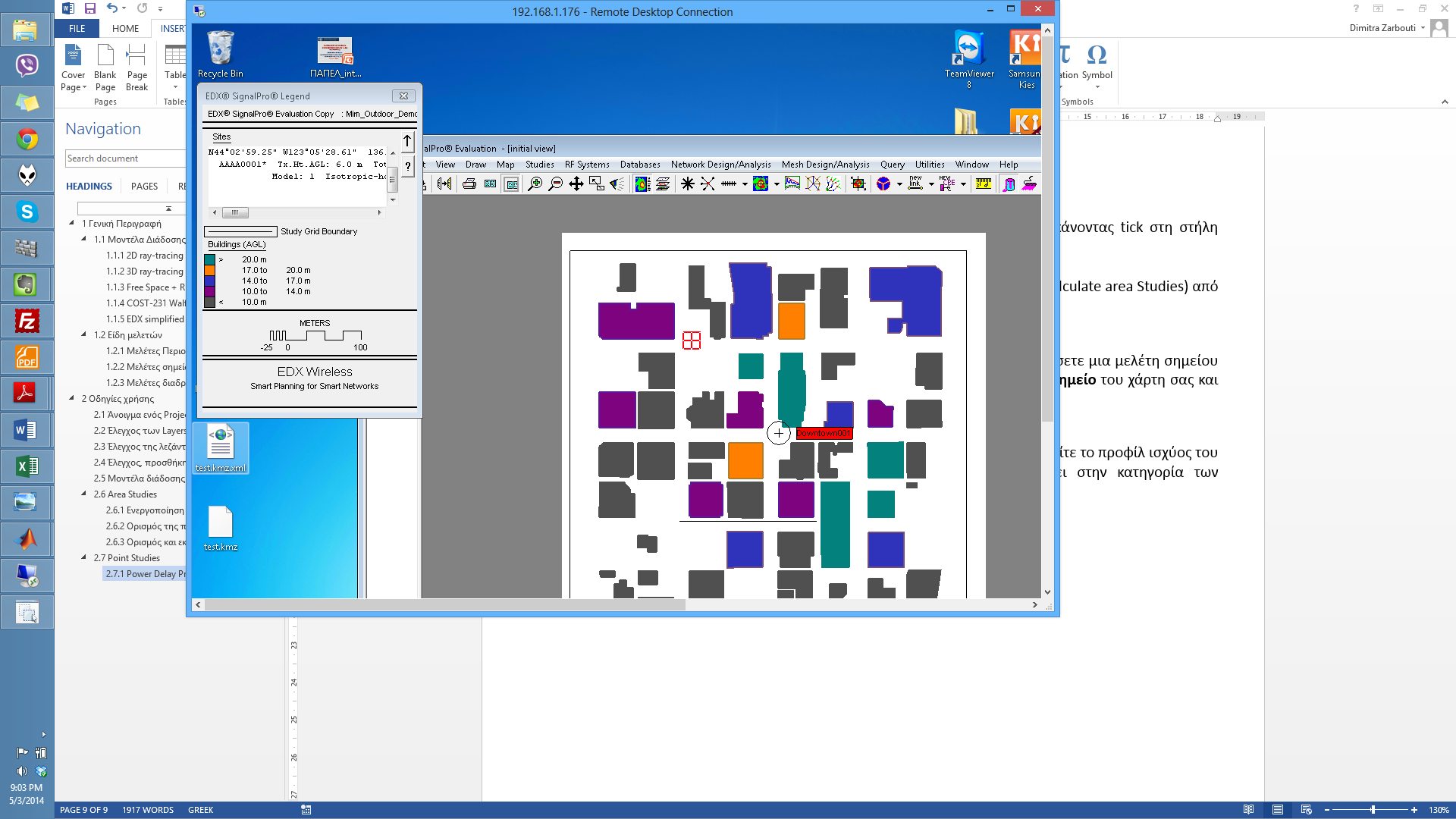Switch Word to Read Mode view

pyautogui.click(x=1248, y=810)
